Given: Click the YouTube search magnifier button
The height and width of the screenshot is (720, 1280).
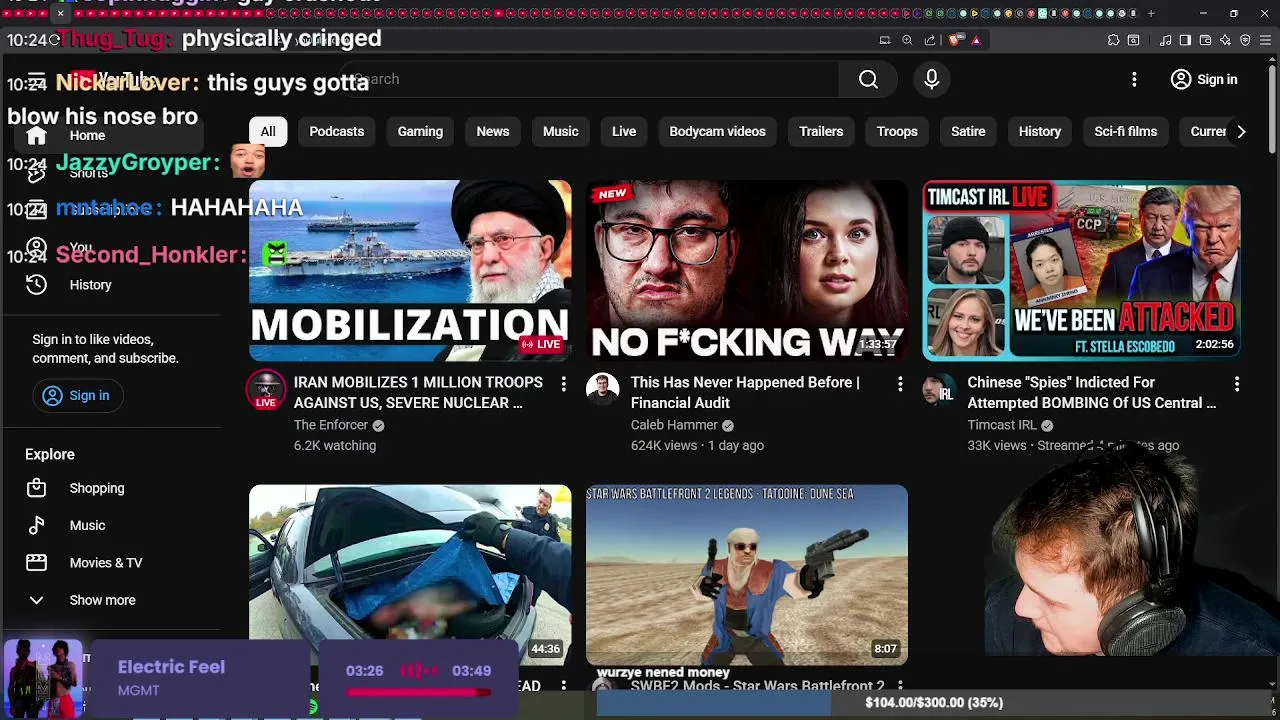Looking at the screenshot, I should pyautogui.click(x=868, y=79).
